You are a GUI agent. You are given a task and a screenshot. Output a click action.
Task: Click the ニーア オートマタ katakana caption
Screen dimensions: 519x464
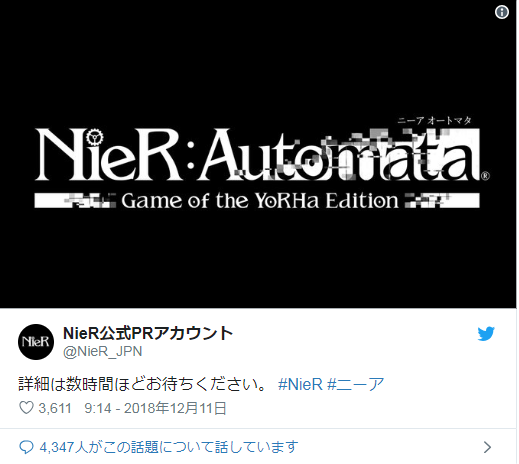tap(434, 120)
